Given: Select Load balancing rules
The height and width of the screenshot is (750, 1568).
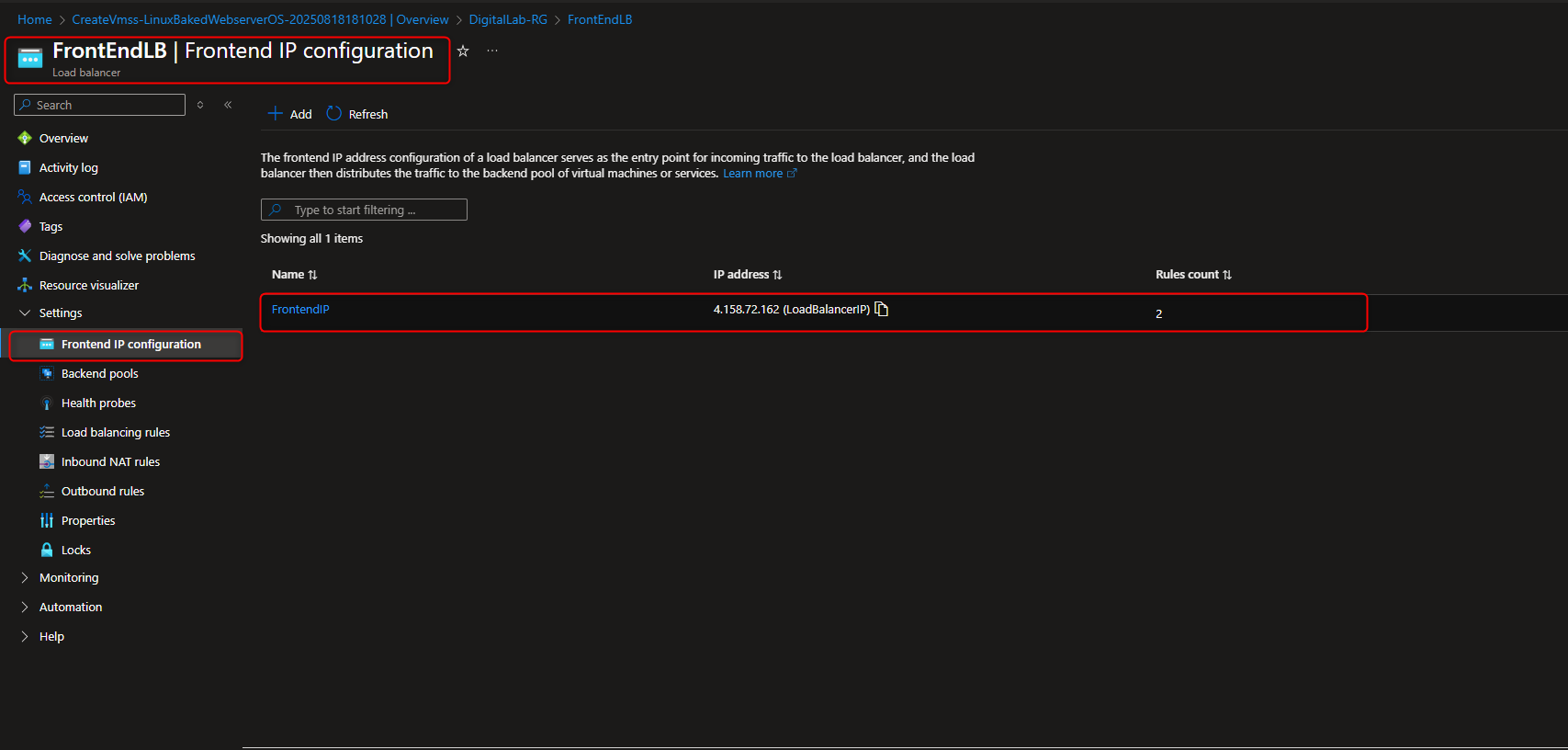Looking at the screenshot, I should point(116,432).
